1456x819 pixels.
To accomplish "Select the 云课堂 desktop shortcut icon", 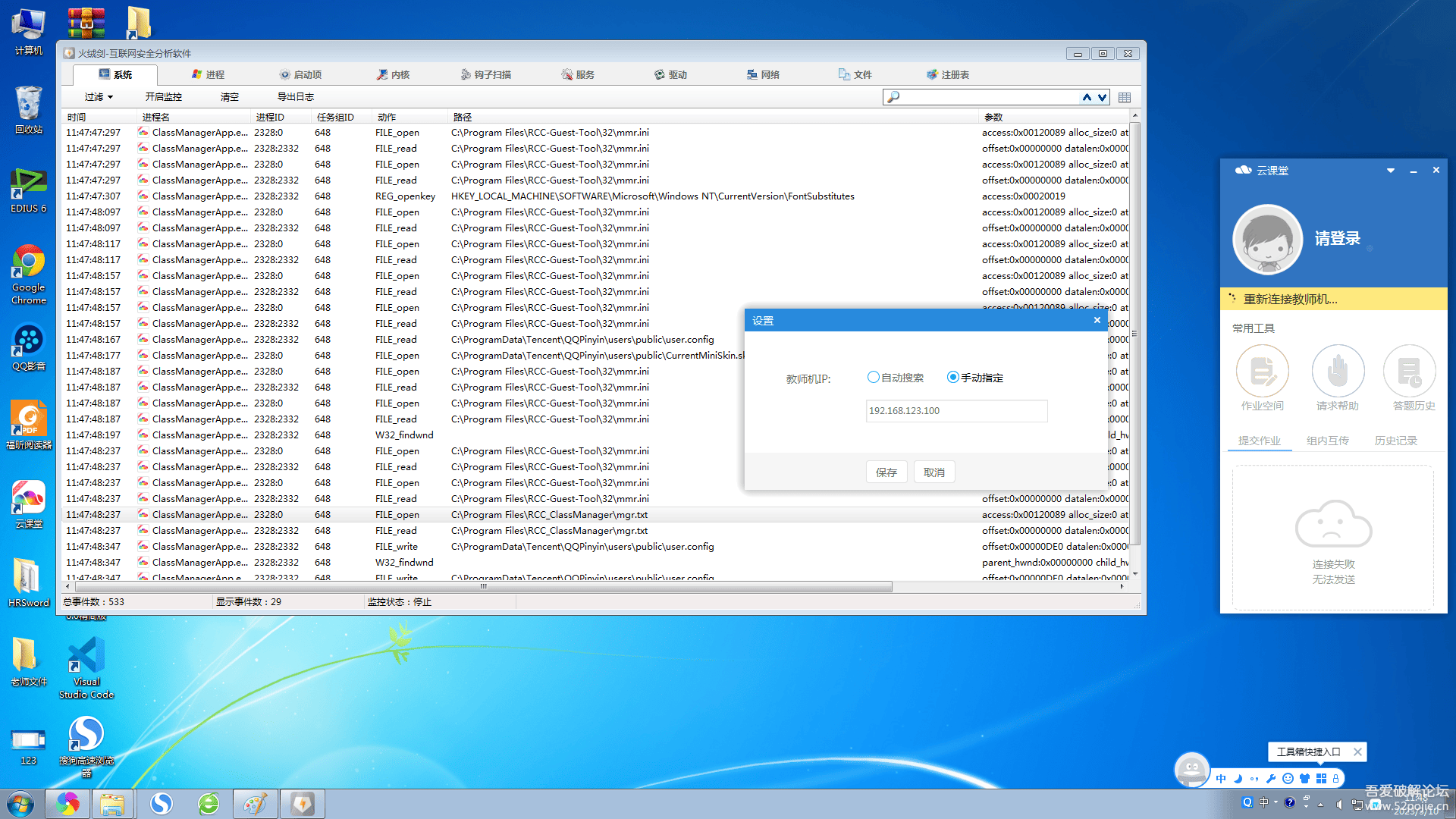I will [x=29, y=504].
